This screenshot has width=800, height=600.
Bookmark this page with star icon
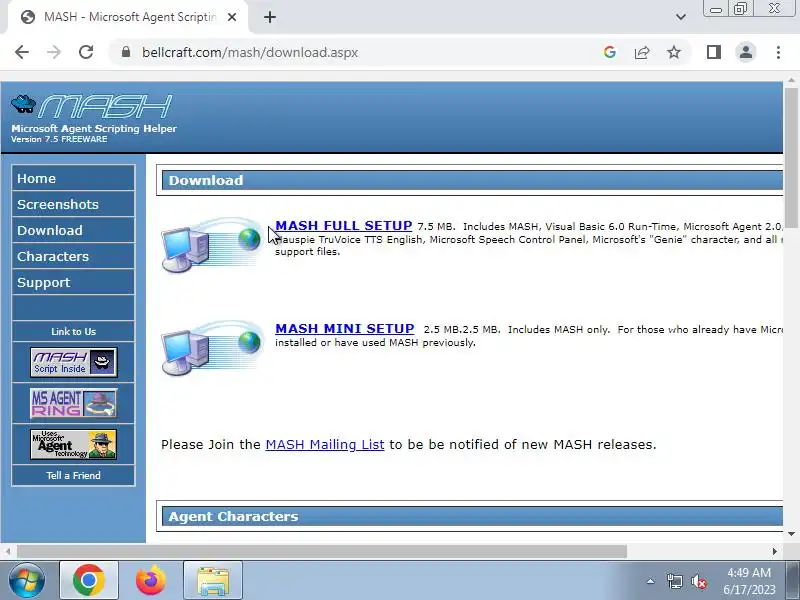coord(674,52)
